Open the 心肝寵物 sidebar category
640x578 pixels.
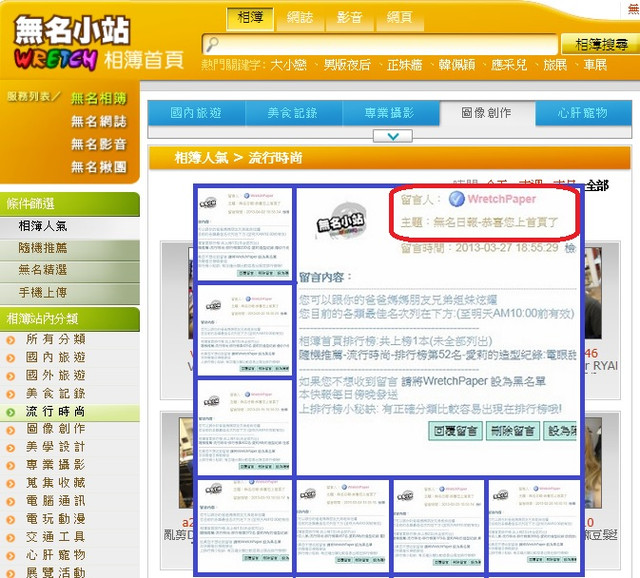click(x=56, y=555)
